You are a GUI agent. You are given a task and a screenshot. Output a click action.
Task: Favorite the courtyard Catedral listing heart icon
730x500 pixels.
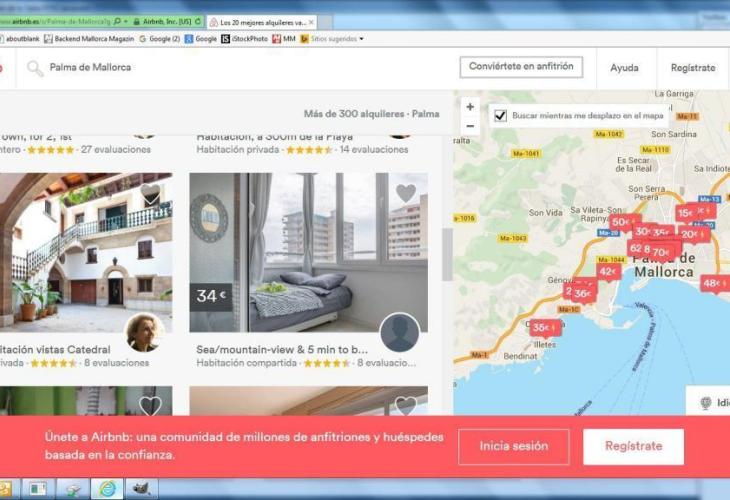150,194
